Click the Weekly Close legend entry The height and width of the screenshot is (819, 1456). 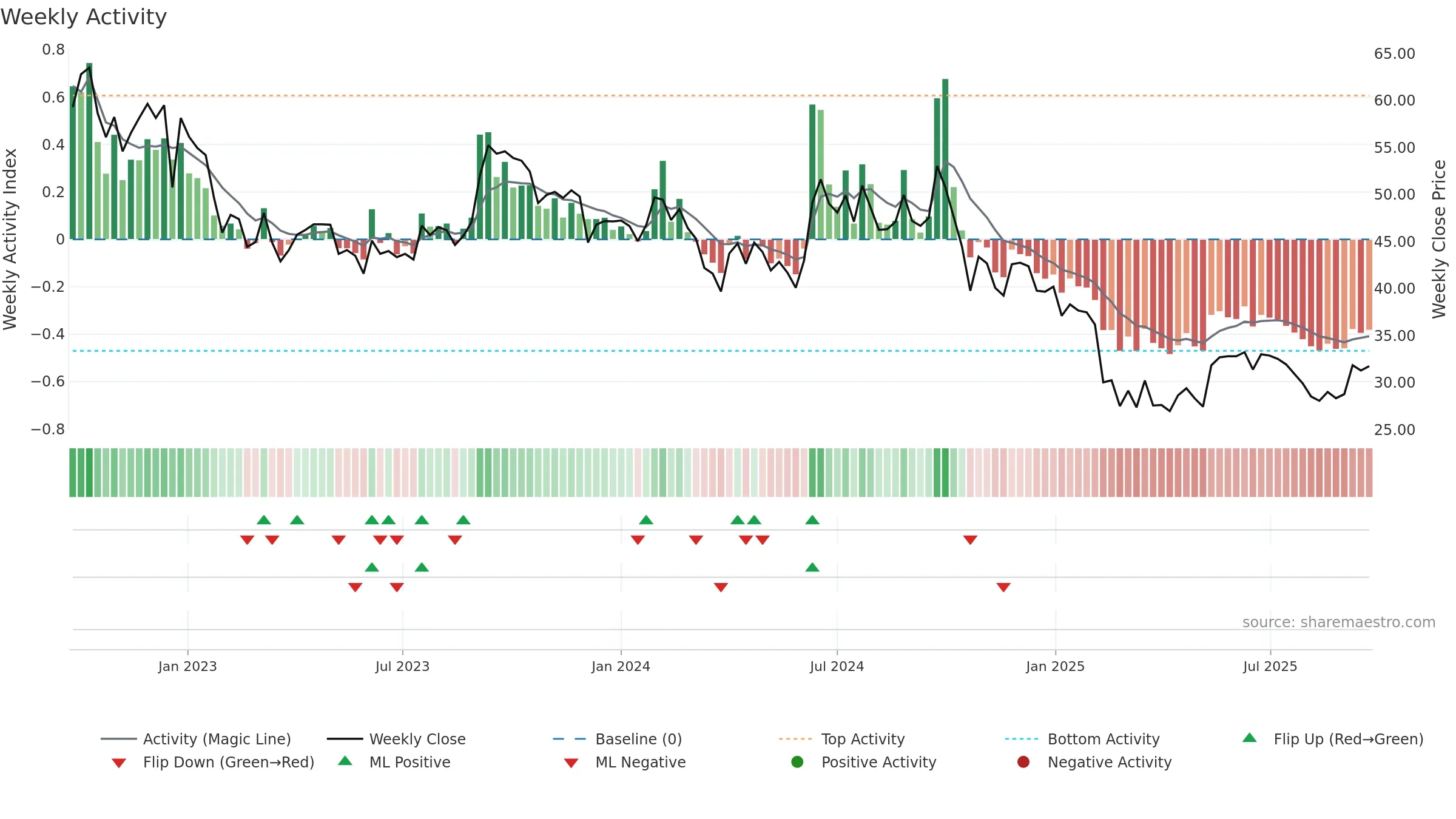(396, 739)
